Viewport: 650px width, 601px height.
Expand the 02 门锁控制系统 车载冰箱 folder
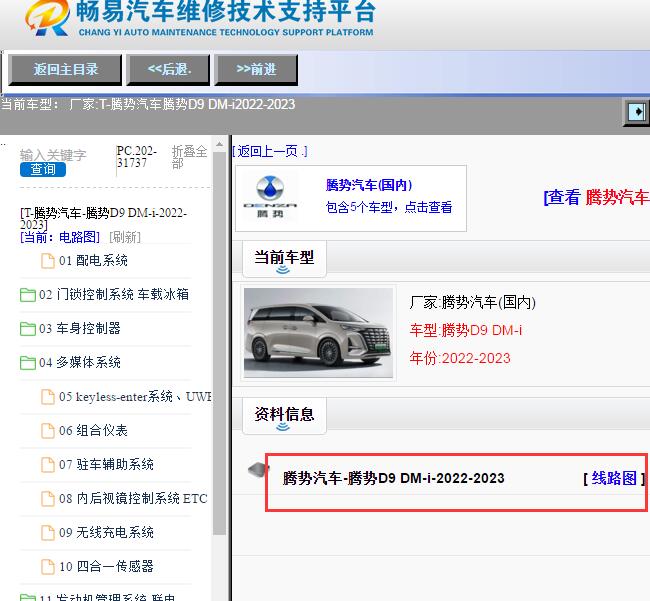click(x=28, y=295)
